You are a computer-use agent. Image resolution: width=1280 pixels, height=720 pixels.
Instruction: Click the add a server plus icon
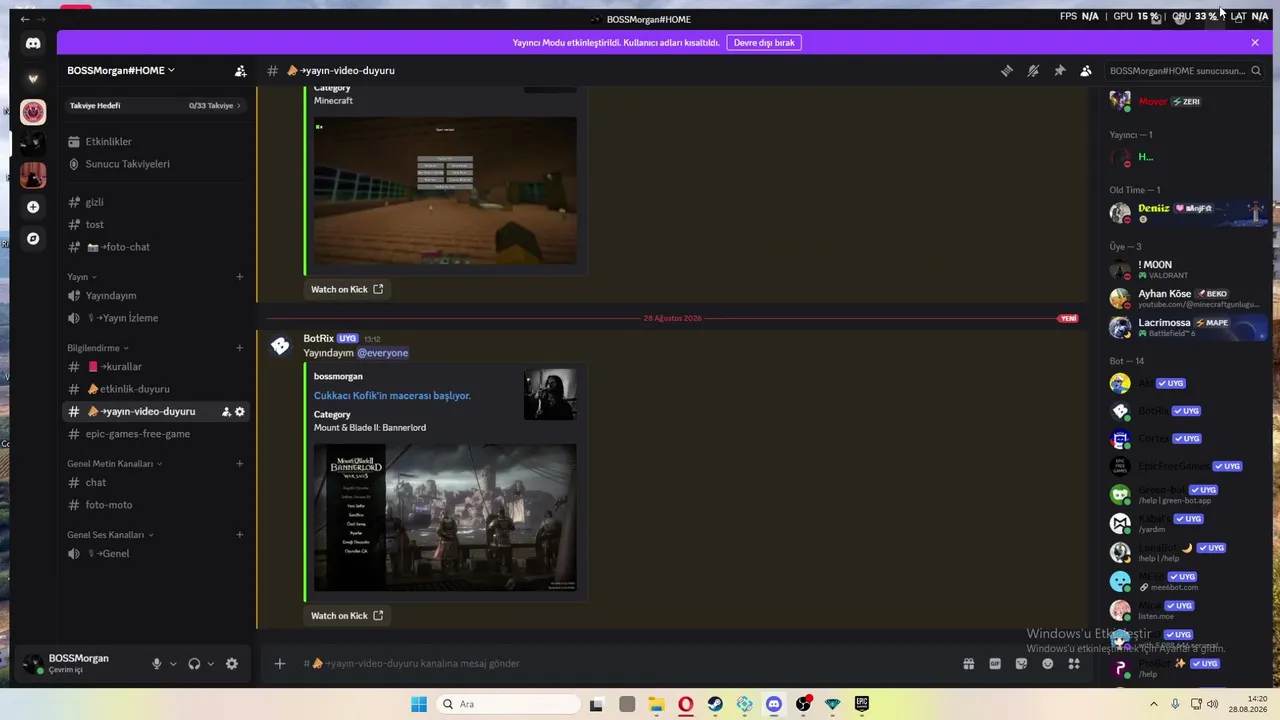(x=33, y=207)
